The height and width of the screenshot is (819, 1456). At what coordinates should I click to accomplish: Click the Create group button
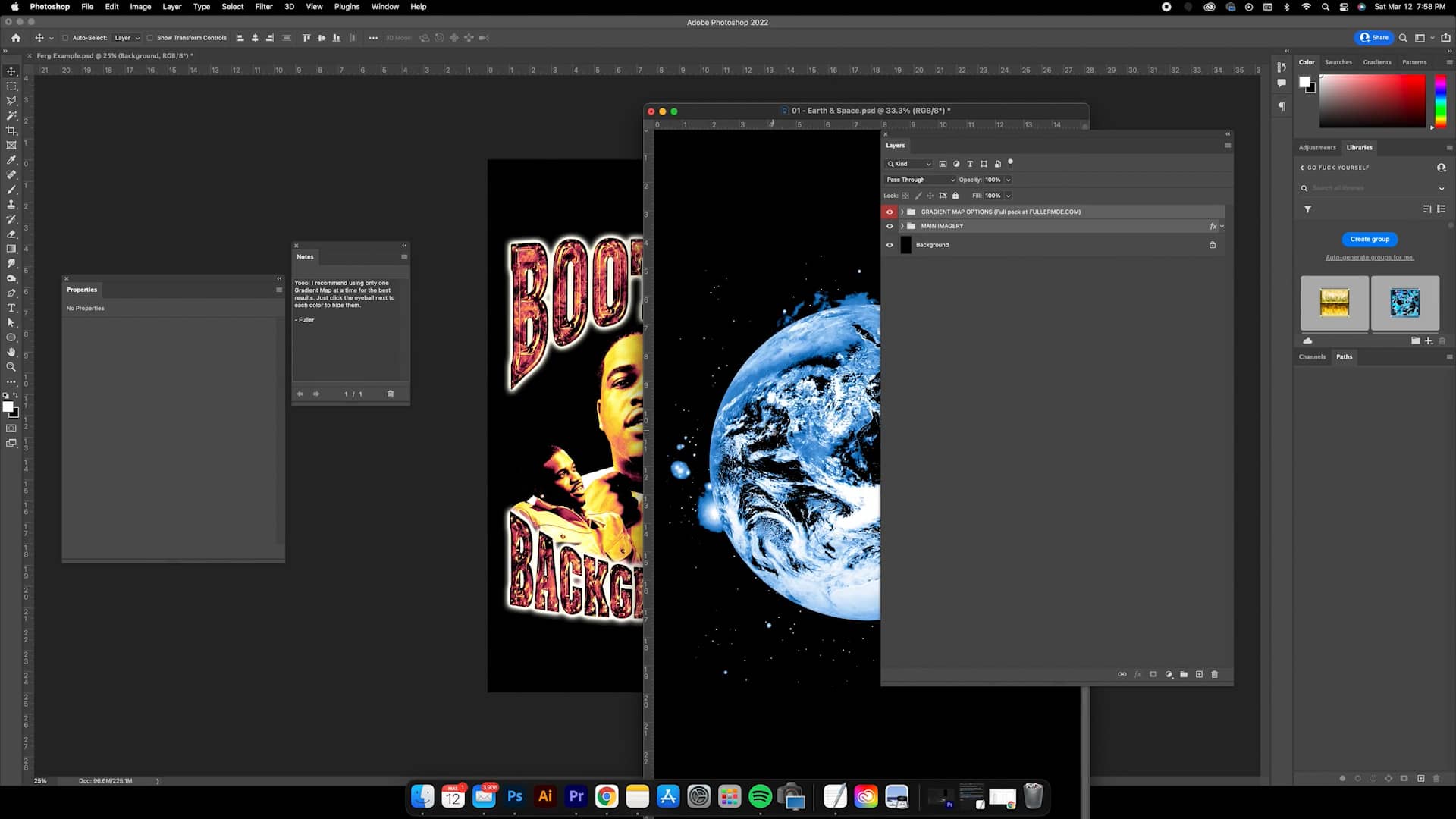pyautogui.click(x=1370, y=239)
